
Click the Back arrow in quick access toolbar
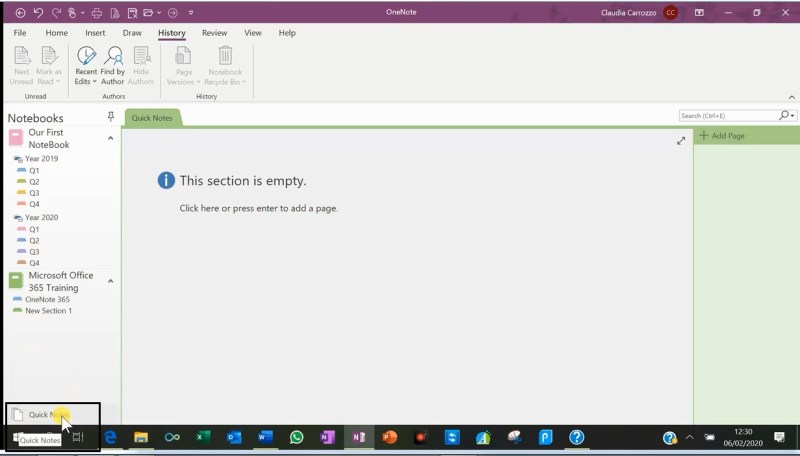(20, 13)
